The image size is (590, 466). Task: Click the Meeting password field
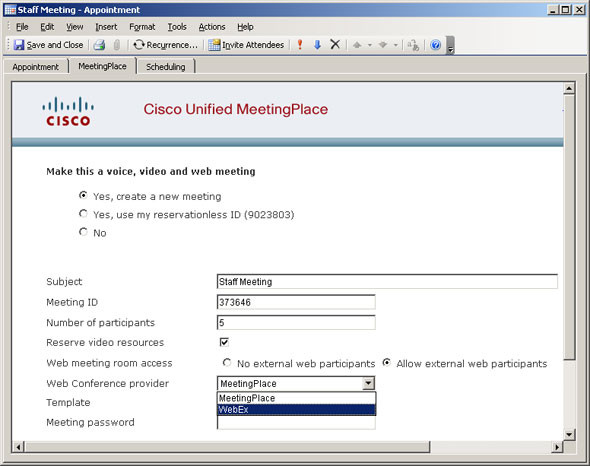tap(296, 422)
